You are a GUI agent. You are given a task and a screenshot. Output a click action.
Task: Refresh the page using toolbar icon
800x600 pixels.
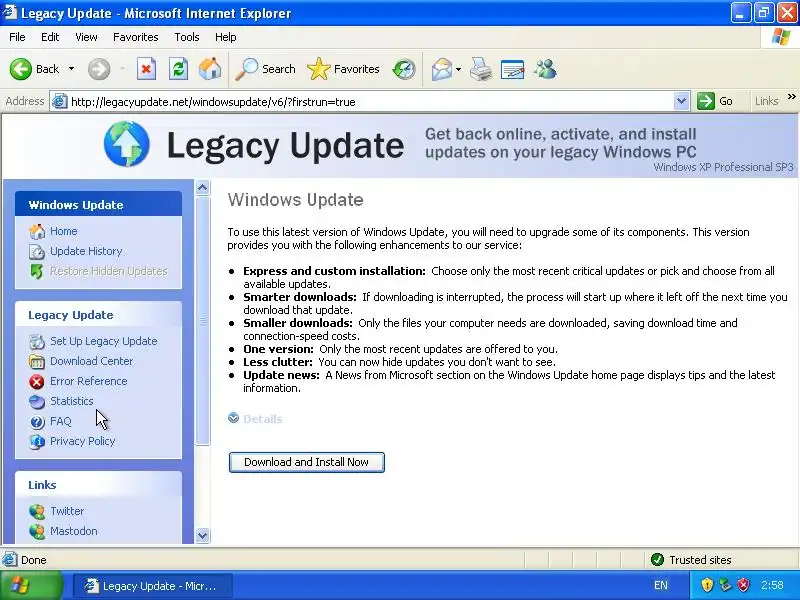179,69
